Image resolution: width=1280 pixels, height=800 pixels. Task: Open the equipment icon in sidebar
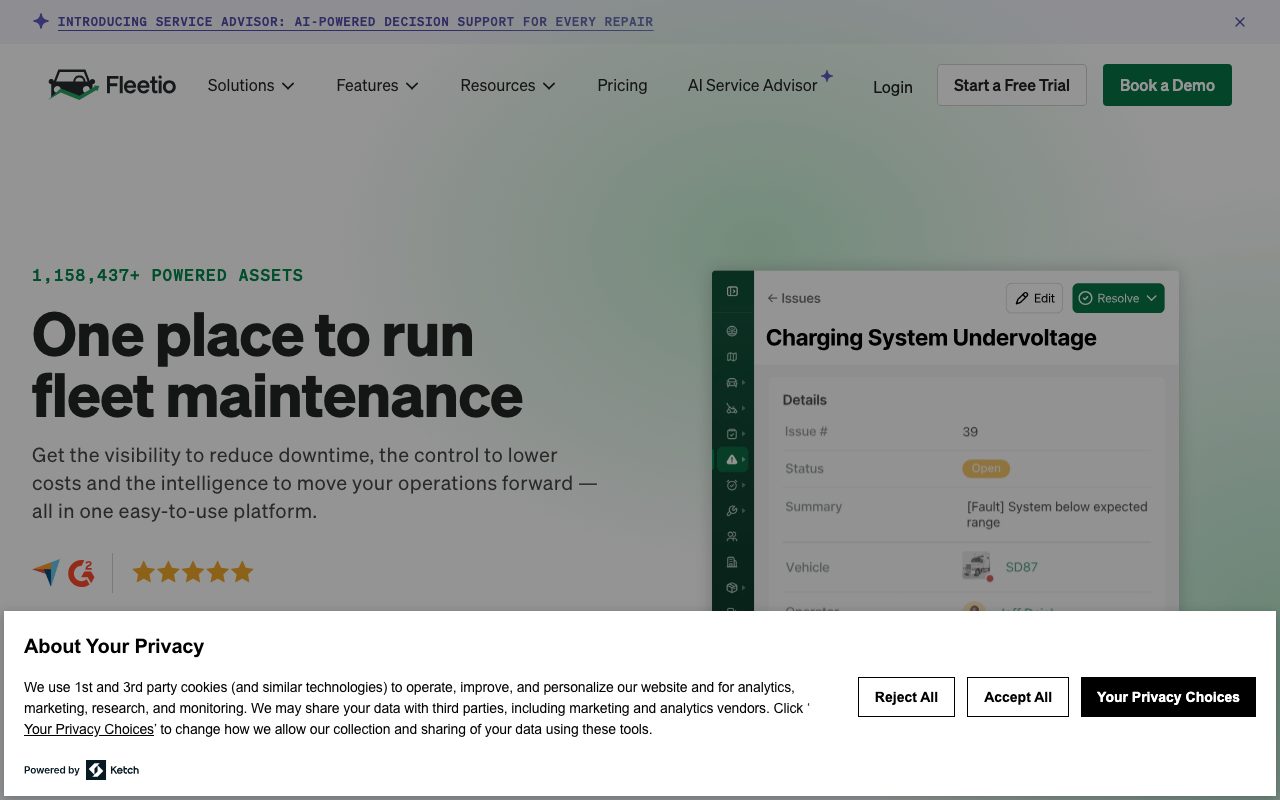[732, 408]
